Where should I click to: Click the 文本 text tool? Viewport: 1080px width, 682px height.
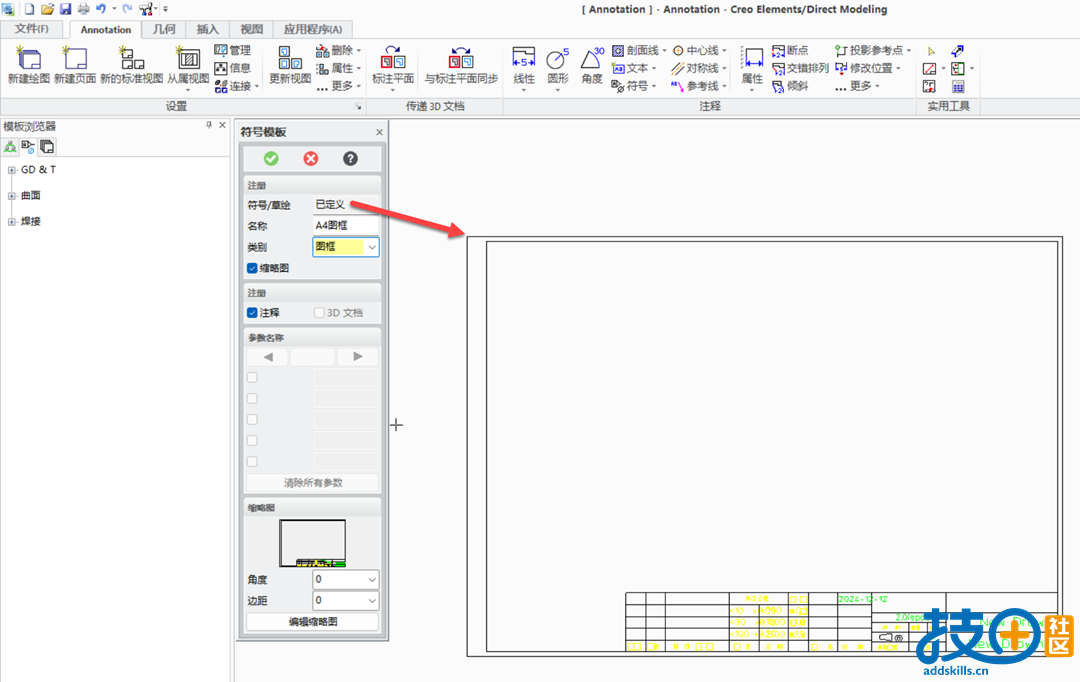click(630, 68)
